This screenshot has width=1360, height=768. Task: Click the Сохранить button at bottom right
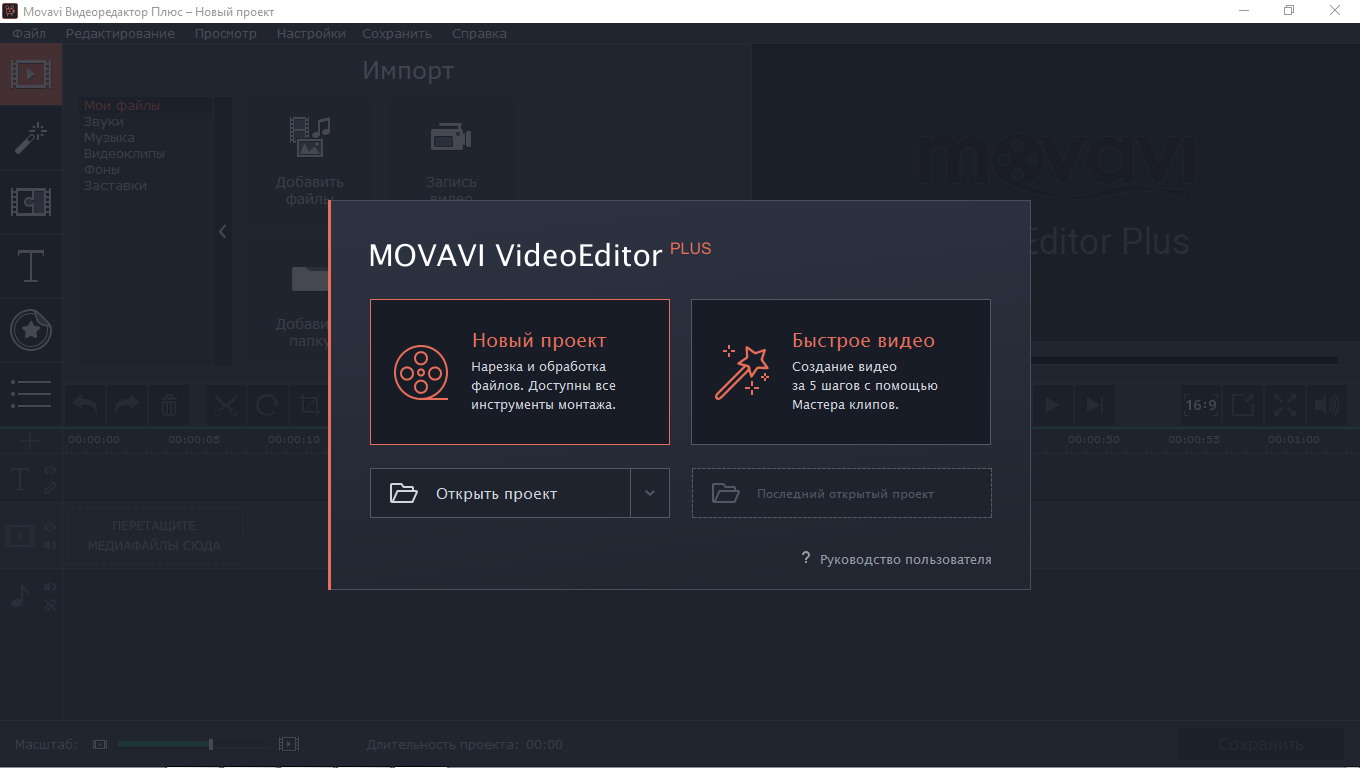click(1260, 744)
